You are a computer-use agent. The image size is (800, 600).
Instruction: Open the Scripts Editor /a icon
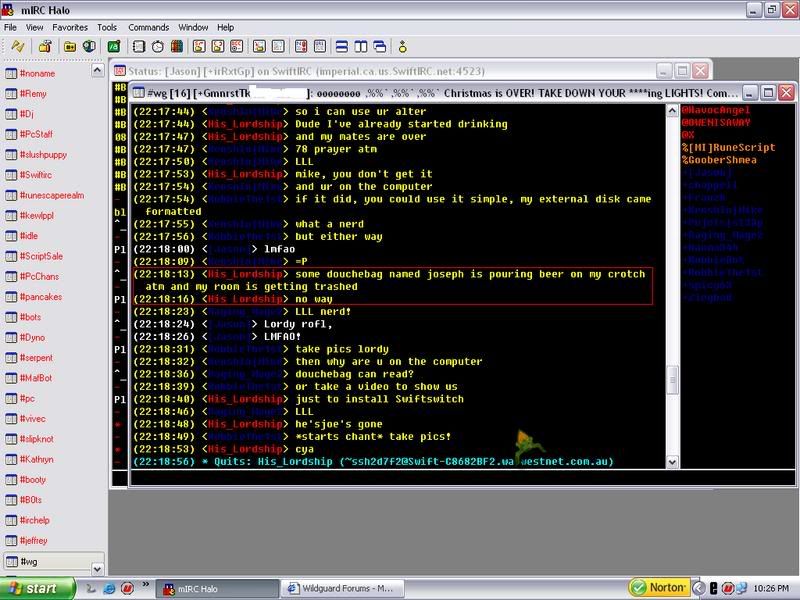pyautogui.click(x=114, y=46)
